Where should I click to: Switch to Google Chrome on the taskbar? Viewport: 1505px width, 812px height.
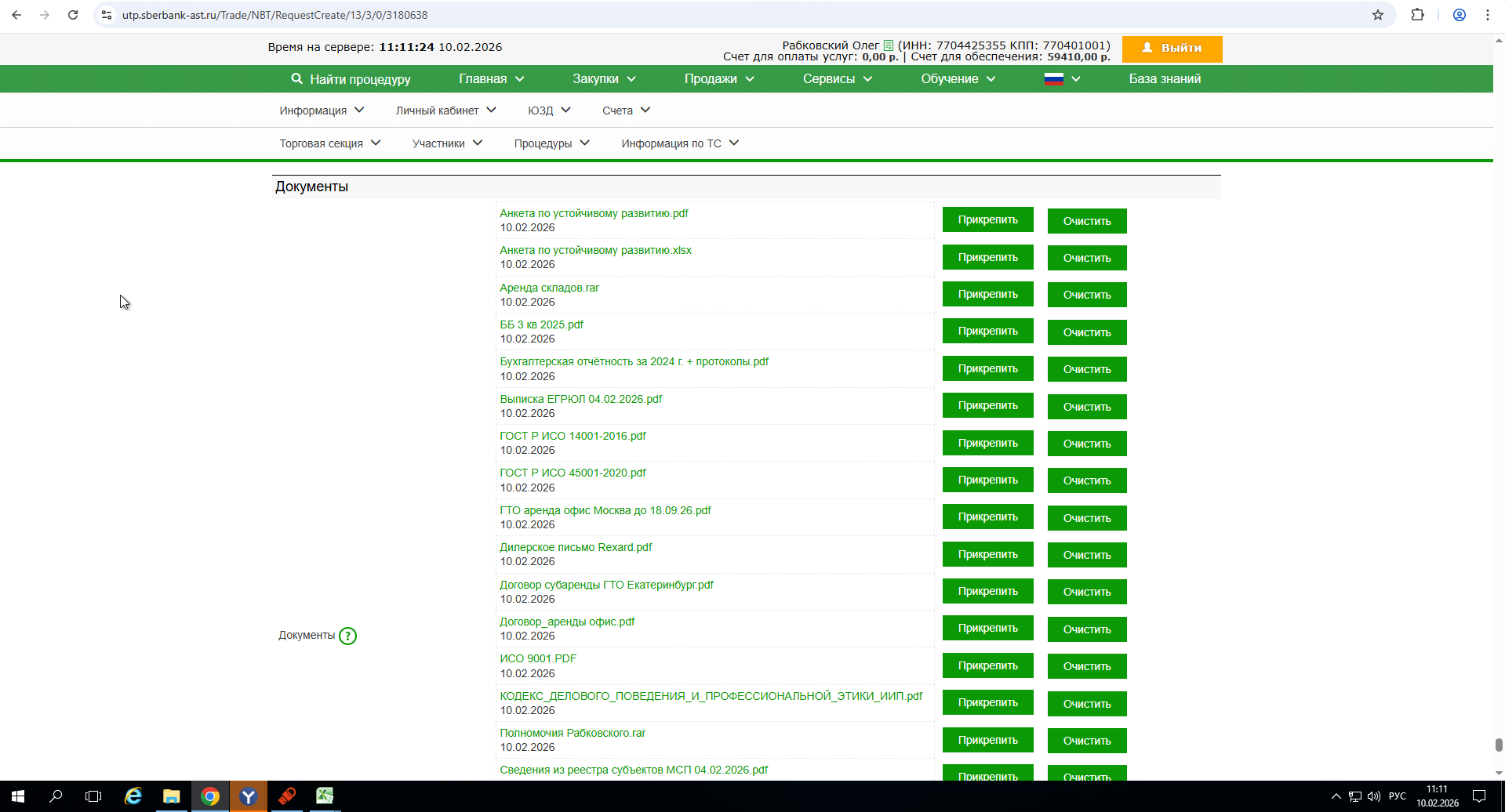click(x=209, y=796)
